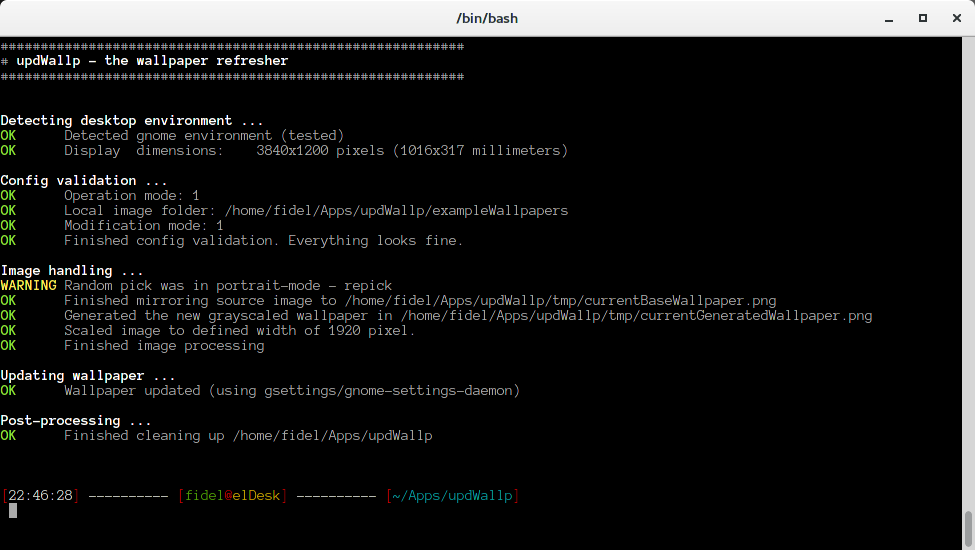Click the 'Detecting desktop environment ...' heading

pos(132,121)
